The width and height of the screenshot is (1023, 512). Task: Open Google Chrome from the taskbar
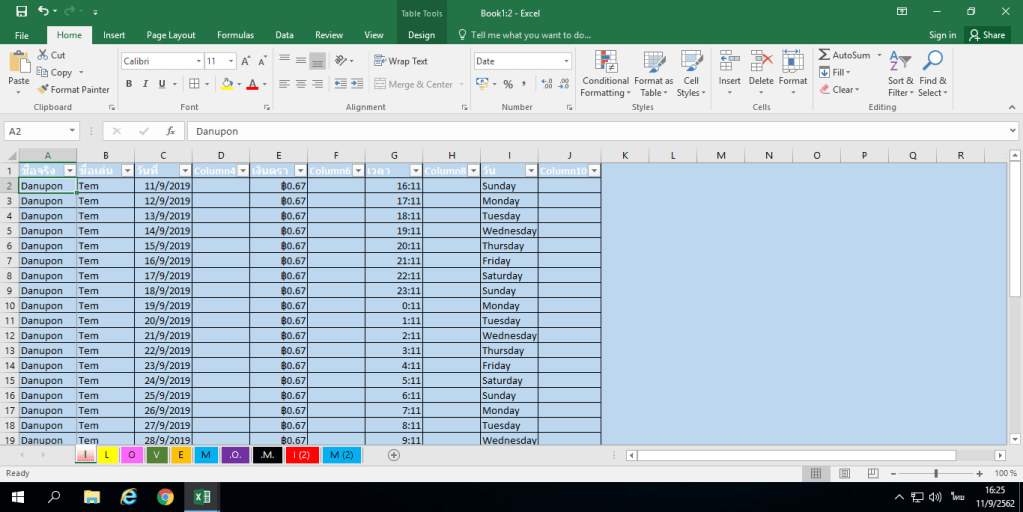point(165,497)
